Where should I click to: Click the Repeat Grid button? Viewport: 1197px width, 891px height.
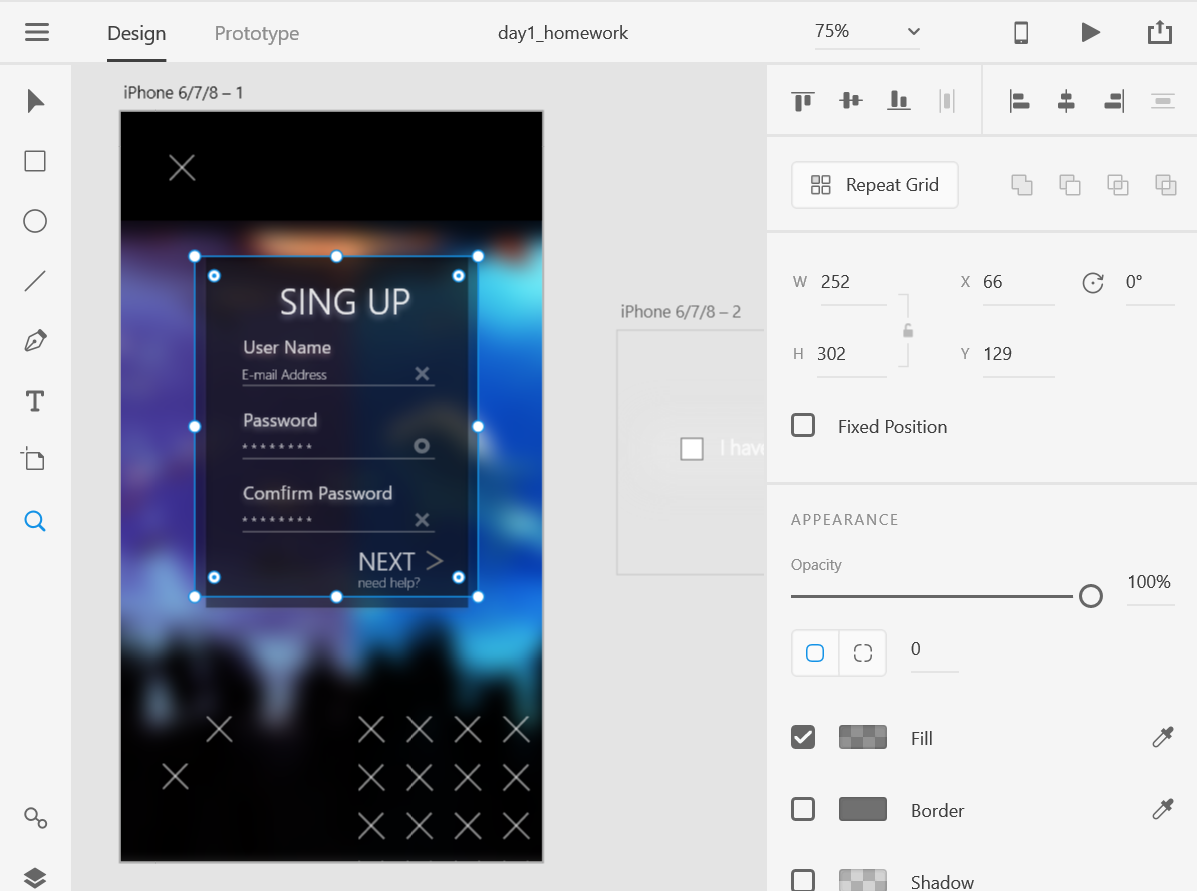[875, 185]
